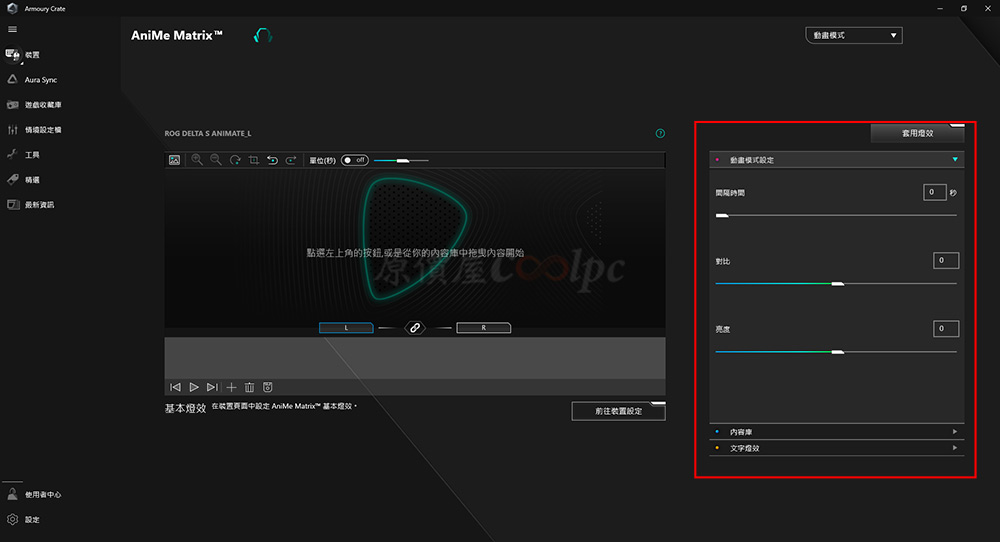The width and height of the screenshot is (1000, 542).
Task: Click the Armoury Crate logo in title bar
Action: click(12, 8)
